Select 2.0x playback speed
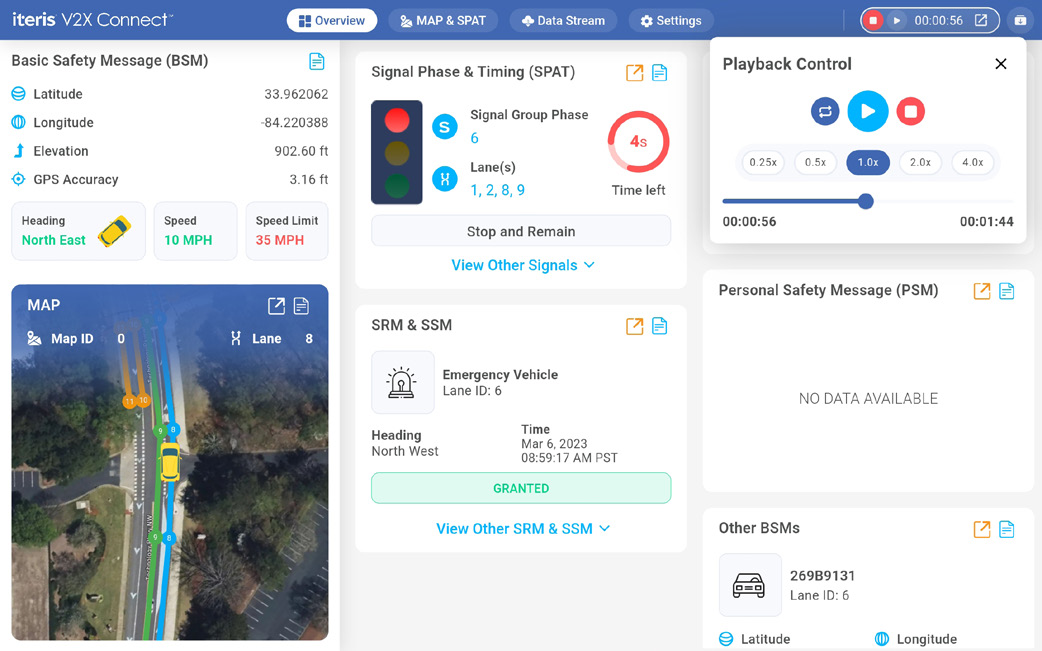1042x651 pixels. [920, 162]
